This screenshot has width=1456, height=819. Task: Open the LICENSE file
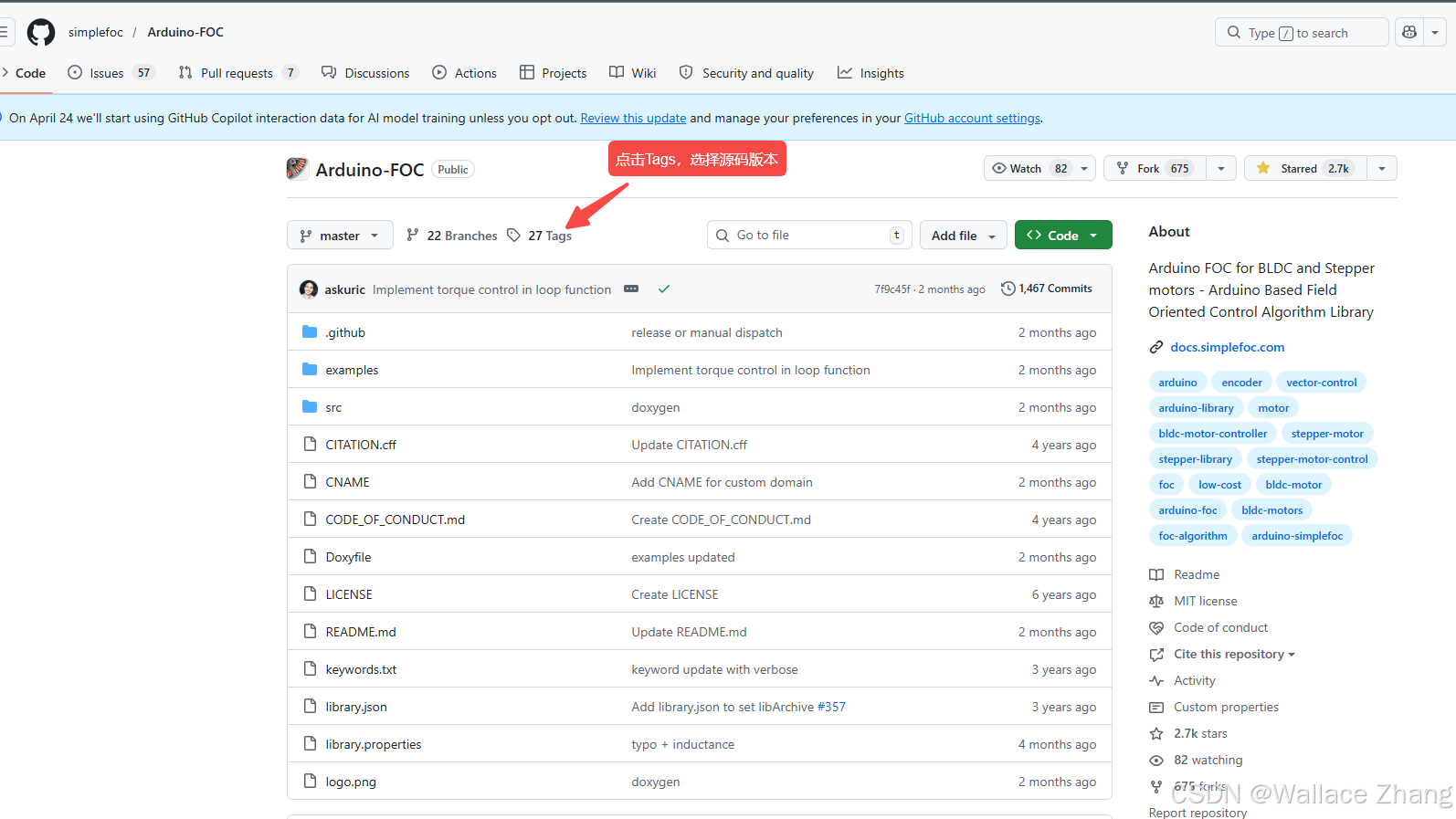coord(349,594)
